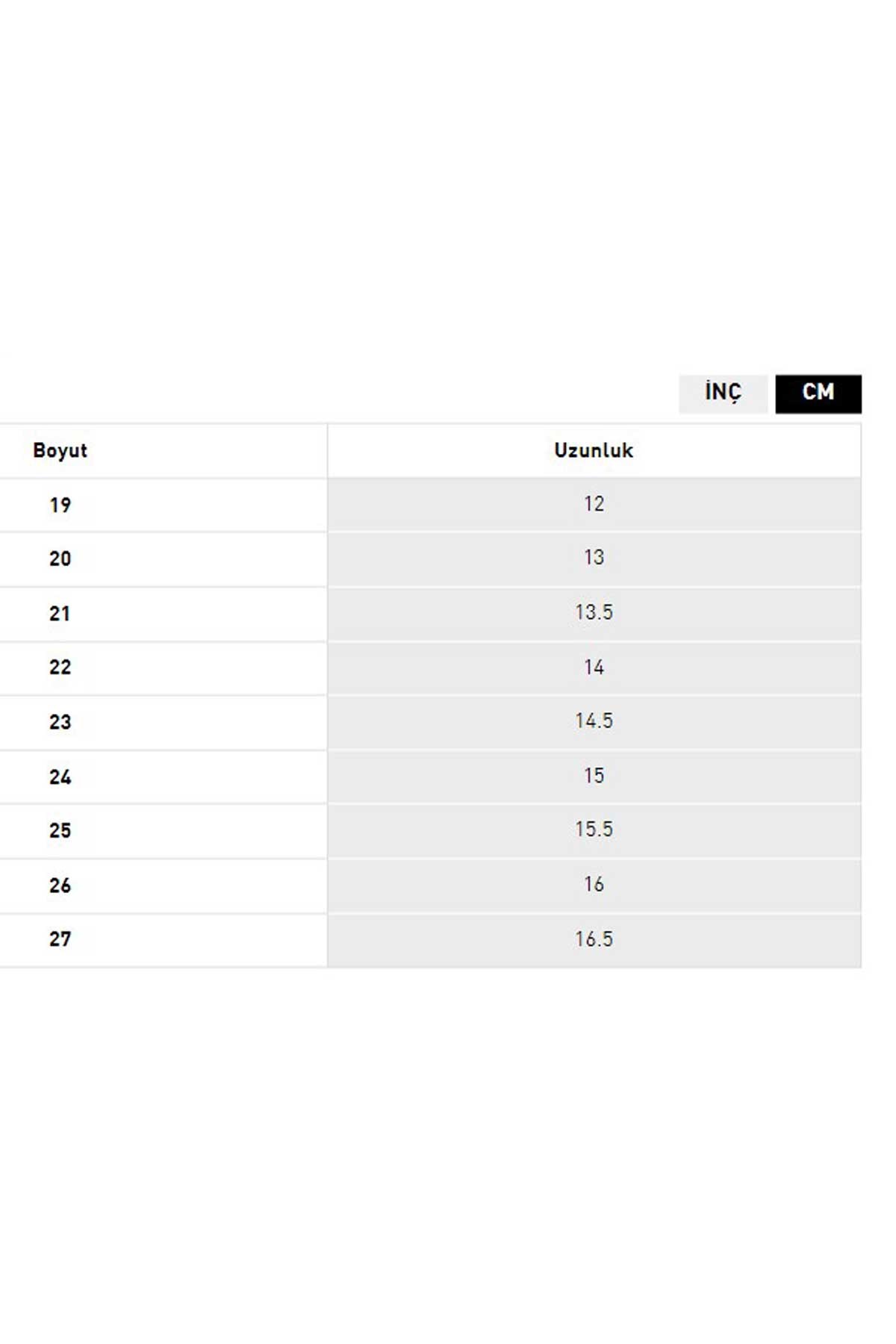Viewport: 896px width, 1344px height.
Task: Select the CM unit toggle
Action: coord(818,393)
